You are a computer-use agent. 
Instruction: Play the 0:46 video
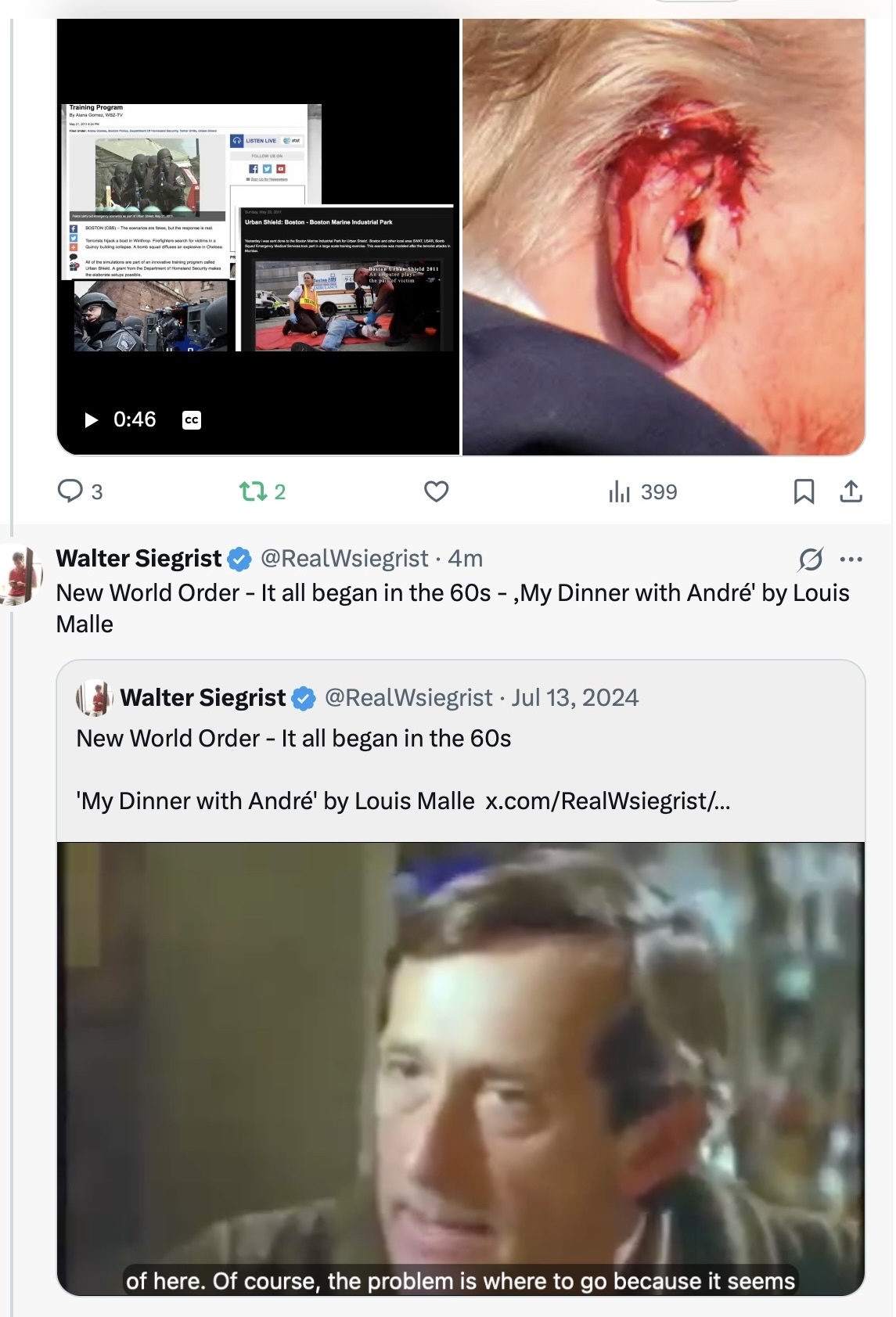(92, 420)
